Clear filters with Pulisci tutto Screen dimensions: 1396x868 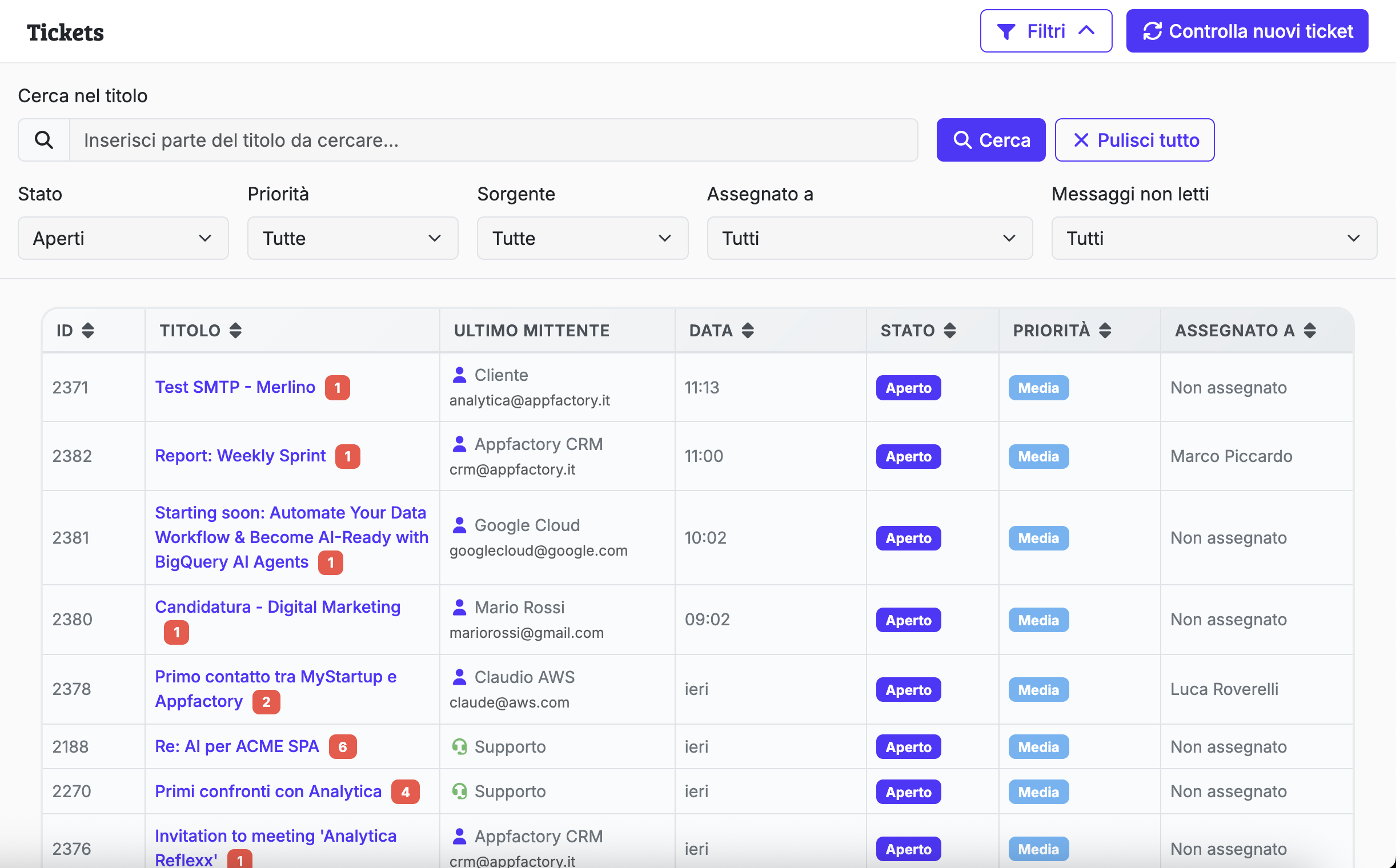[x=1134, y=140]
